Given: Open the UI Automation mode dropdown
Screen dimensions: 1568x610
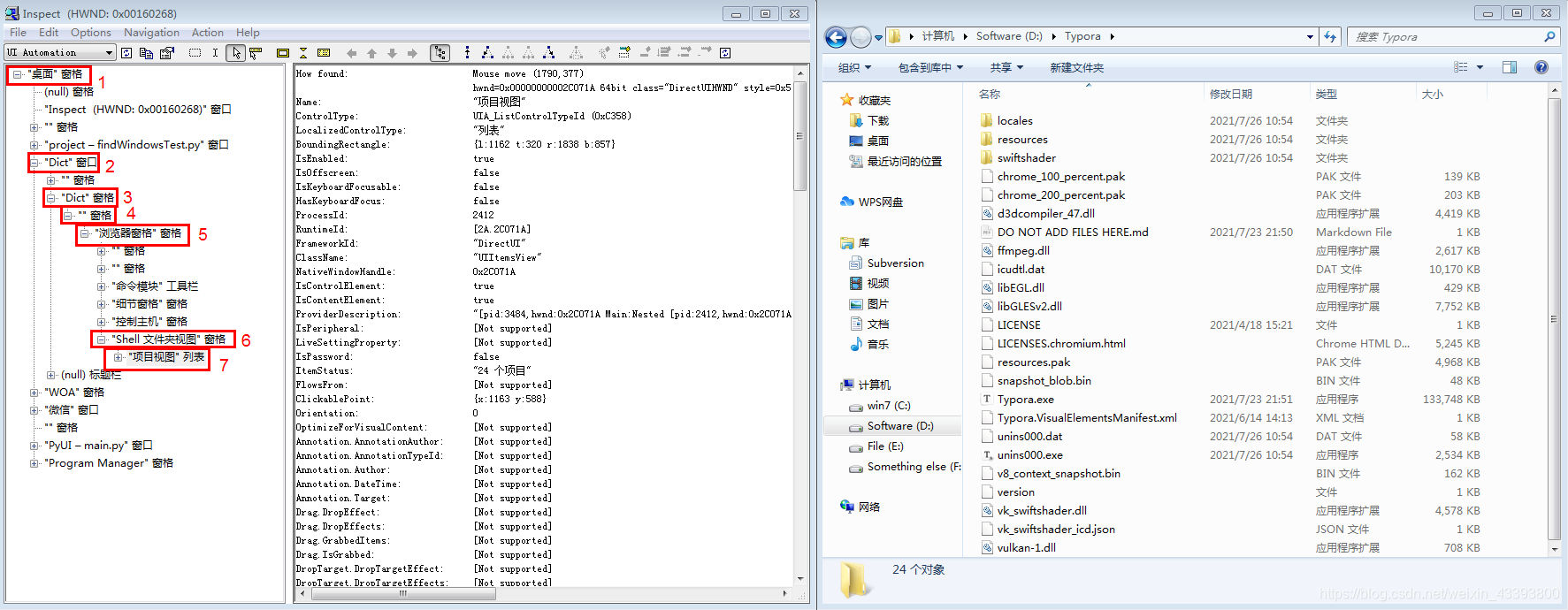Looking at the screenshot, I should 60,53.
